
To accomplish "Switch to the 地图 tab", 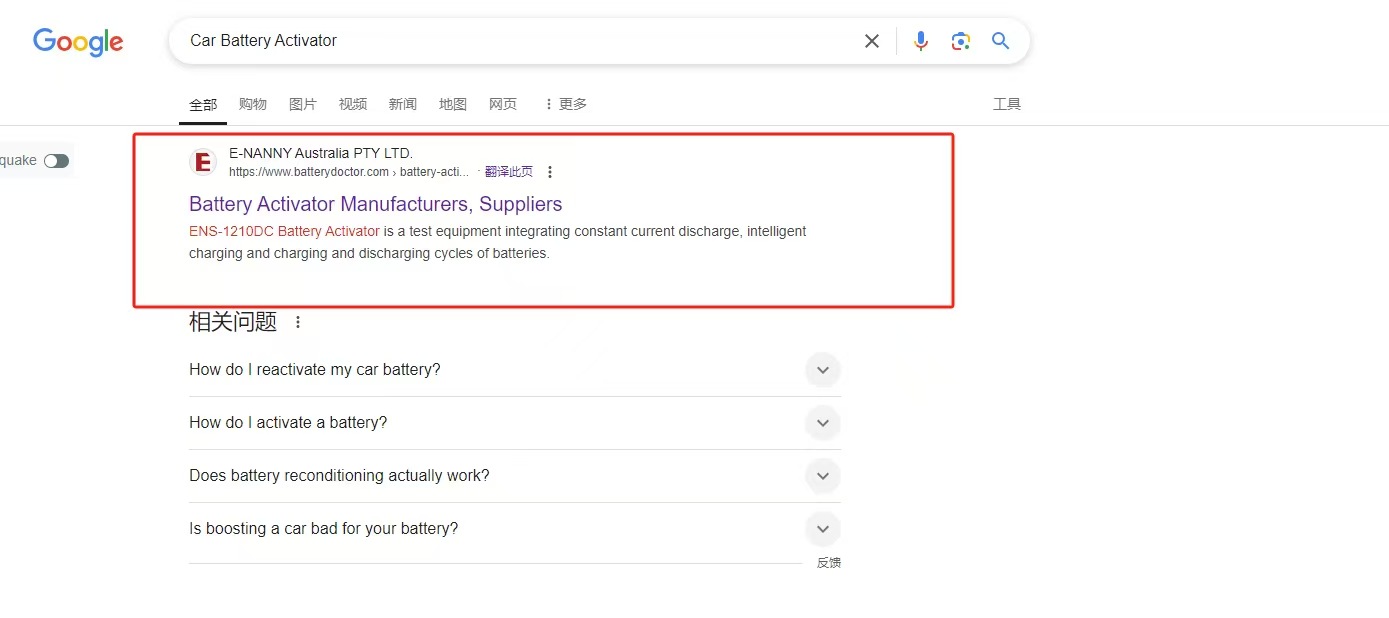I will coord(453,104).
